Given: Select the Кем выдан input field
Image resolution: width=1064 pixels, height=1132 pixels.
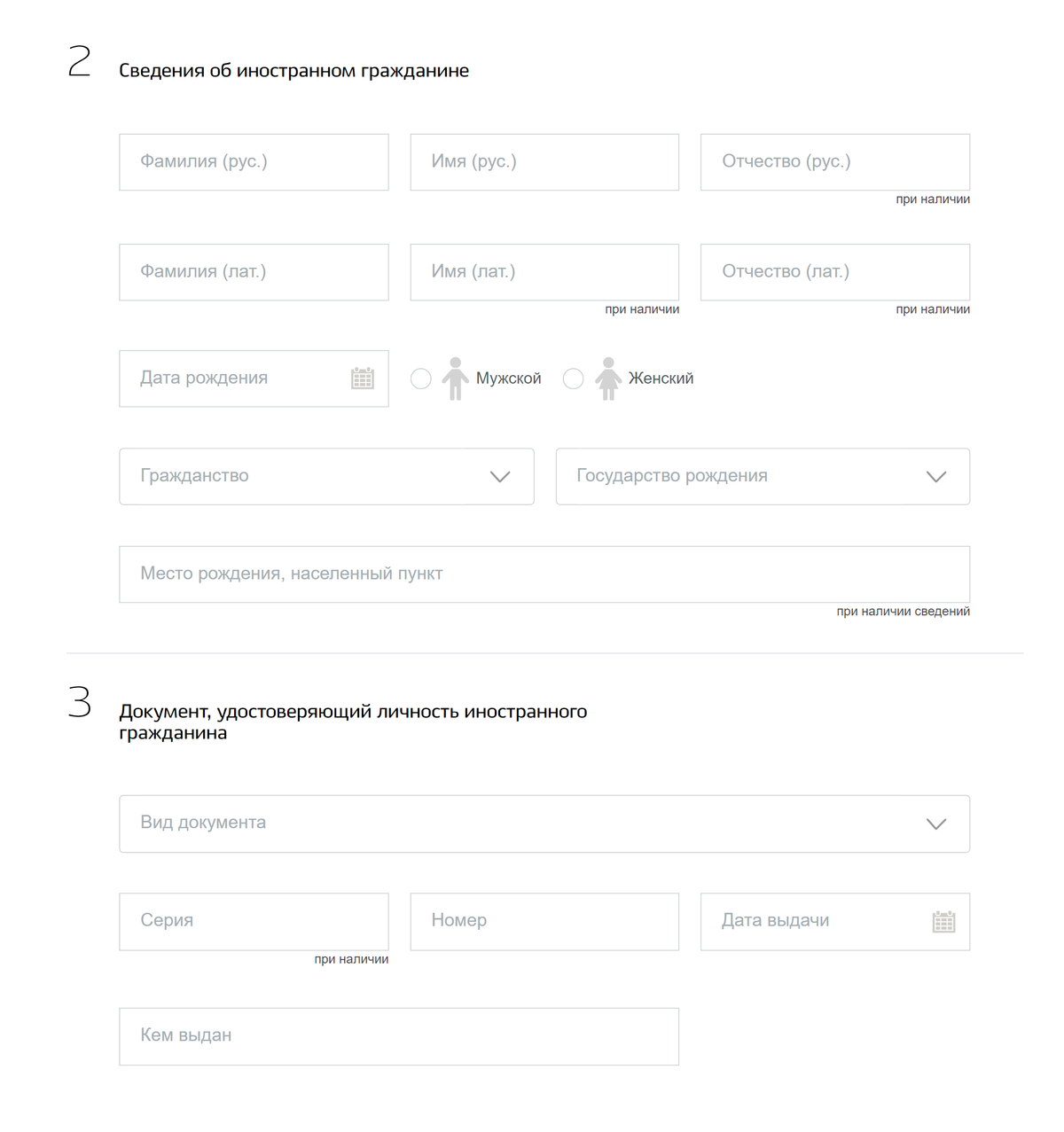Looking at the screenshot, I should pos(399,1035).
